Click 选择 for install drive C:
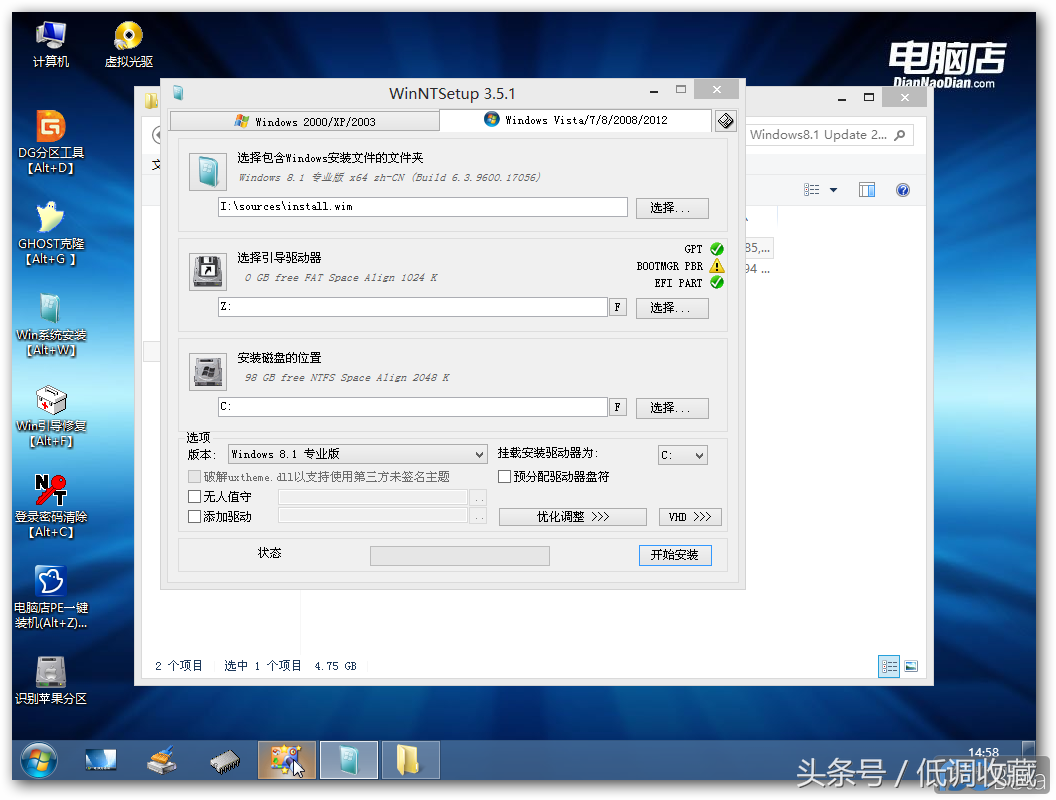The image size is (1056, 800). click(x=671, y=408)
